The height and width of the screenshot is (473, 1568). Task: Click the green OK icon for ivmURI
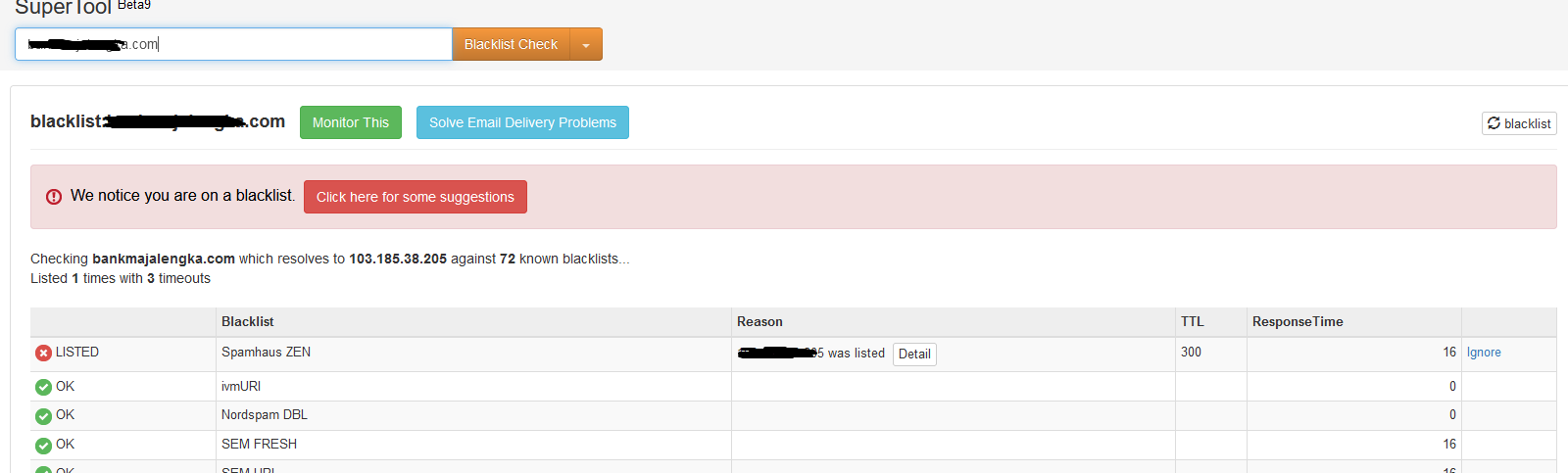[x=43, y=387]
